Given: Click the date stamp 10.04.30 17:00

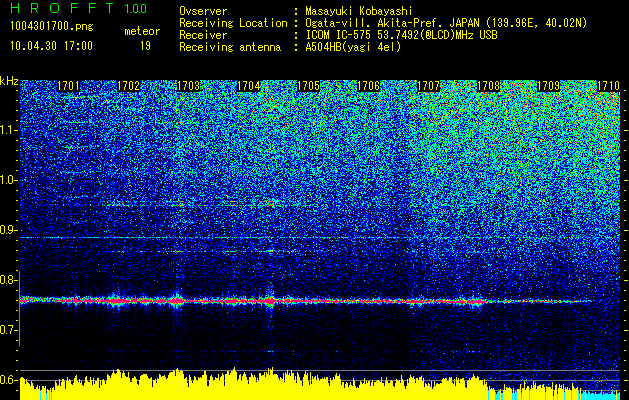Looking at the screenshot, I should pyautogui.click(x=52, y=46).
